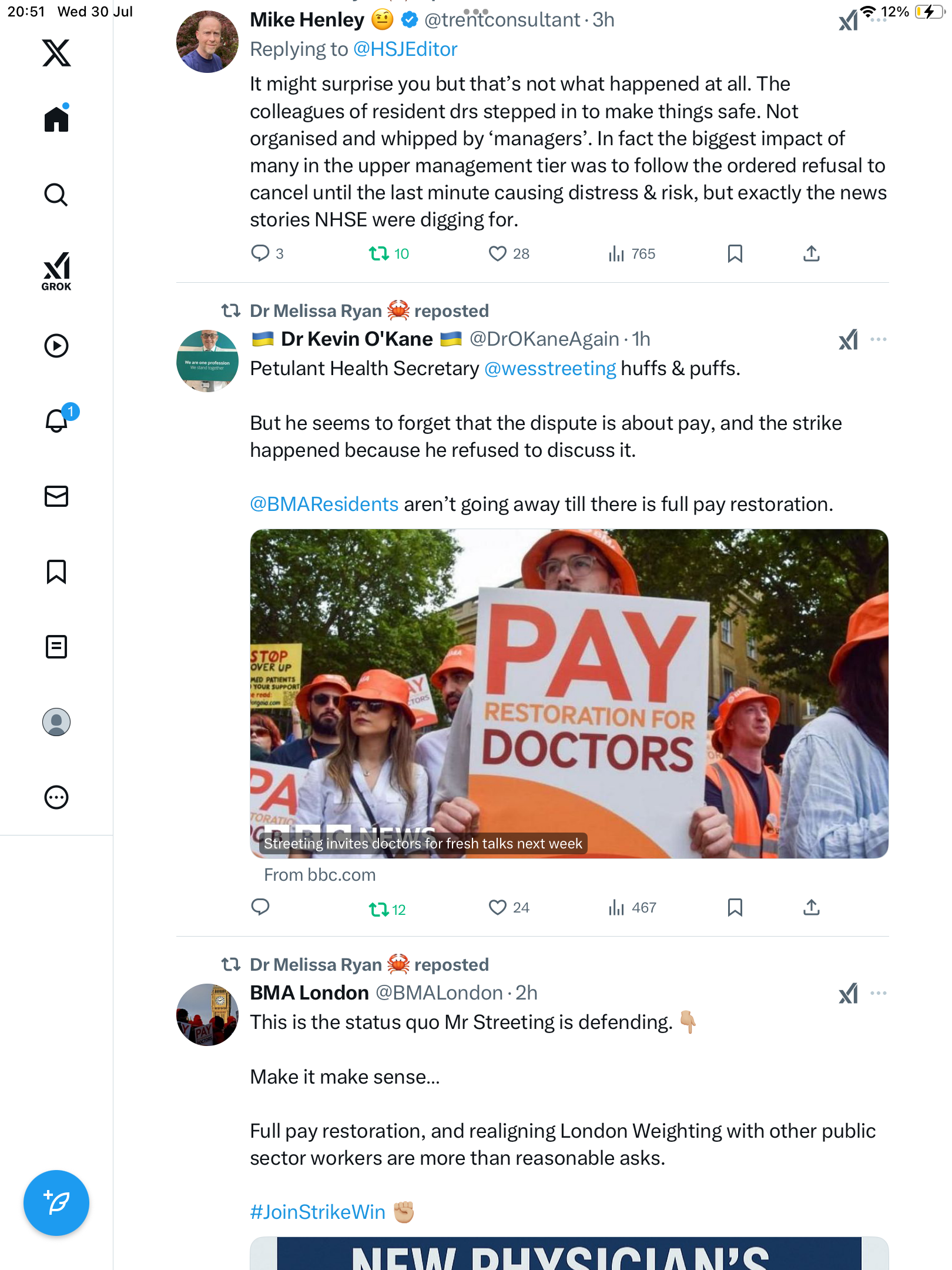Open Bookmarks in the sidebar
The width and height of the screenshot is (952, 1270).
56,571
